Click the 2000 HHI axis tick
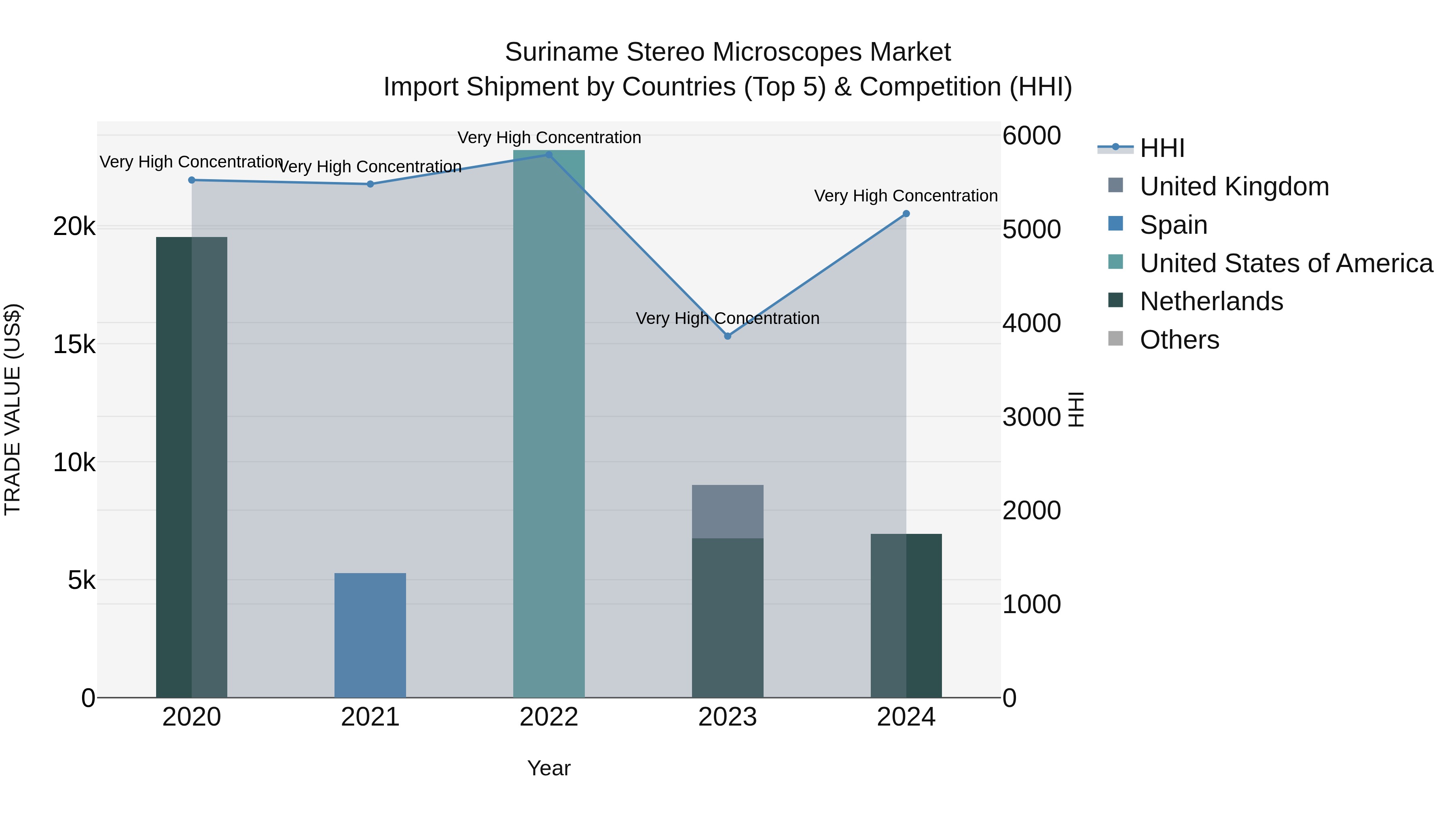Screen dimensions: 1456x819 click(1031, 510)
